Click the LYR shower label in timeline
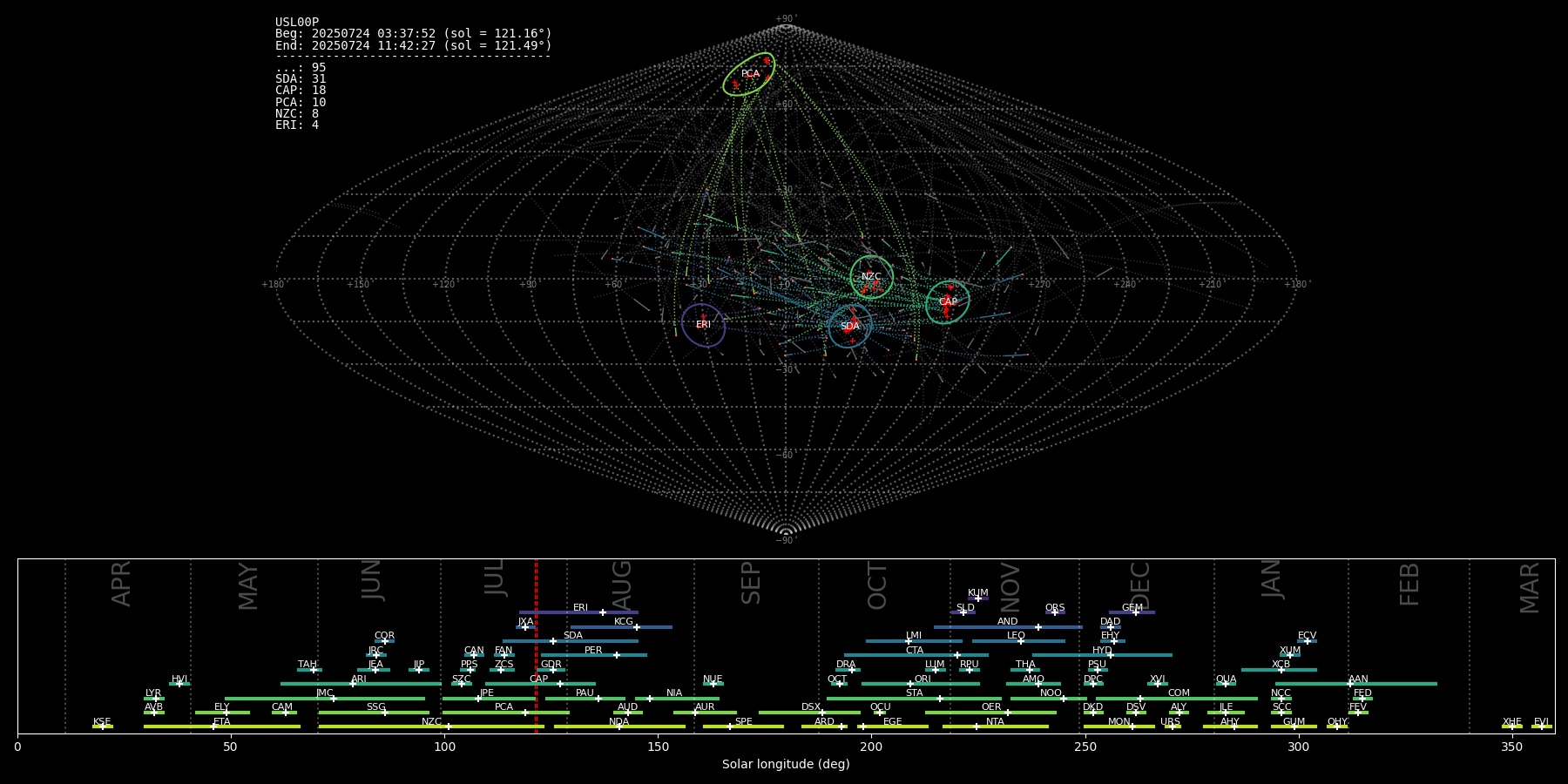This screenshot has height=784, width=1568. click(x=153, y=693)
